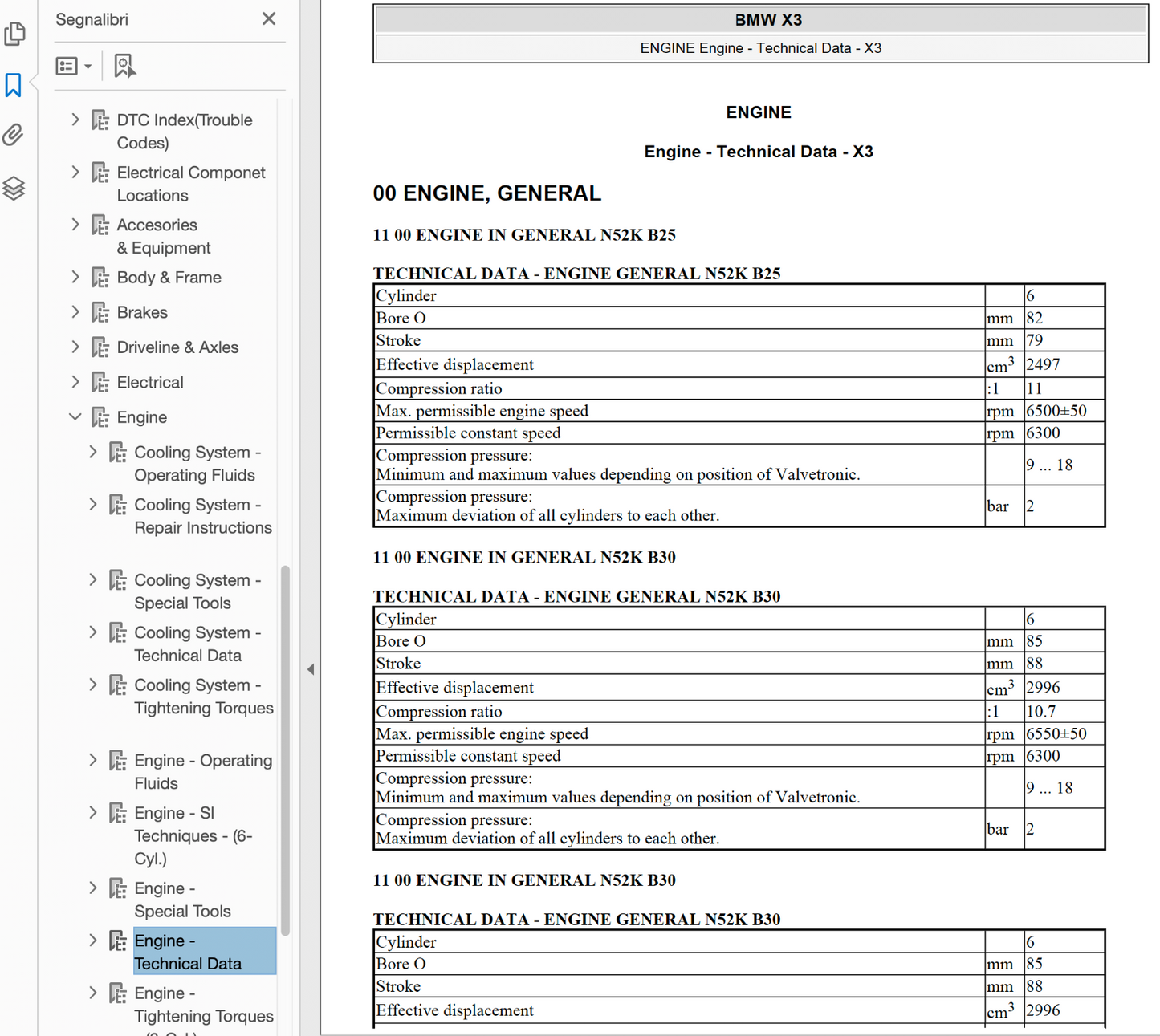1160x1036 pixels.
Task: Collapse the sidebar using the arrow handle
Action: click(311, 669)
